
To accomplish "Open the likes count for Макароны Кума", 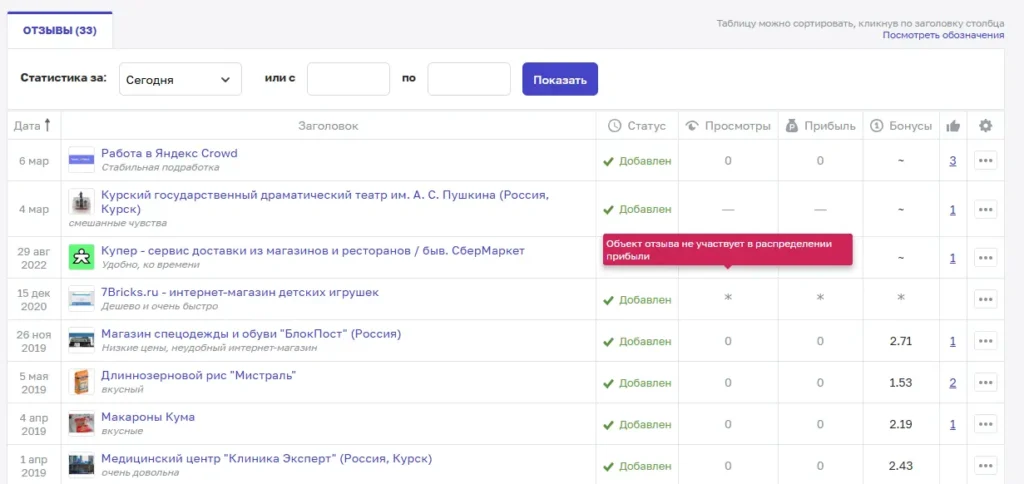I will click(953, 425).
